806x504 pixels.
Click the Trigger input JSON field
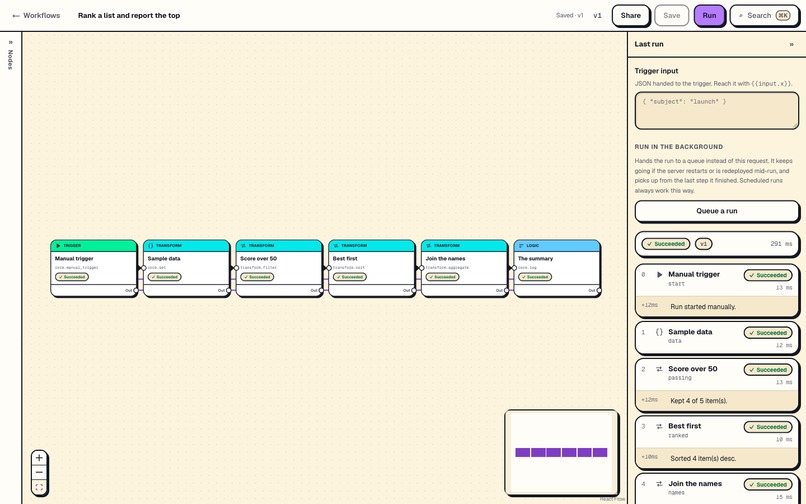[717, 111]
